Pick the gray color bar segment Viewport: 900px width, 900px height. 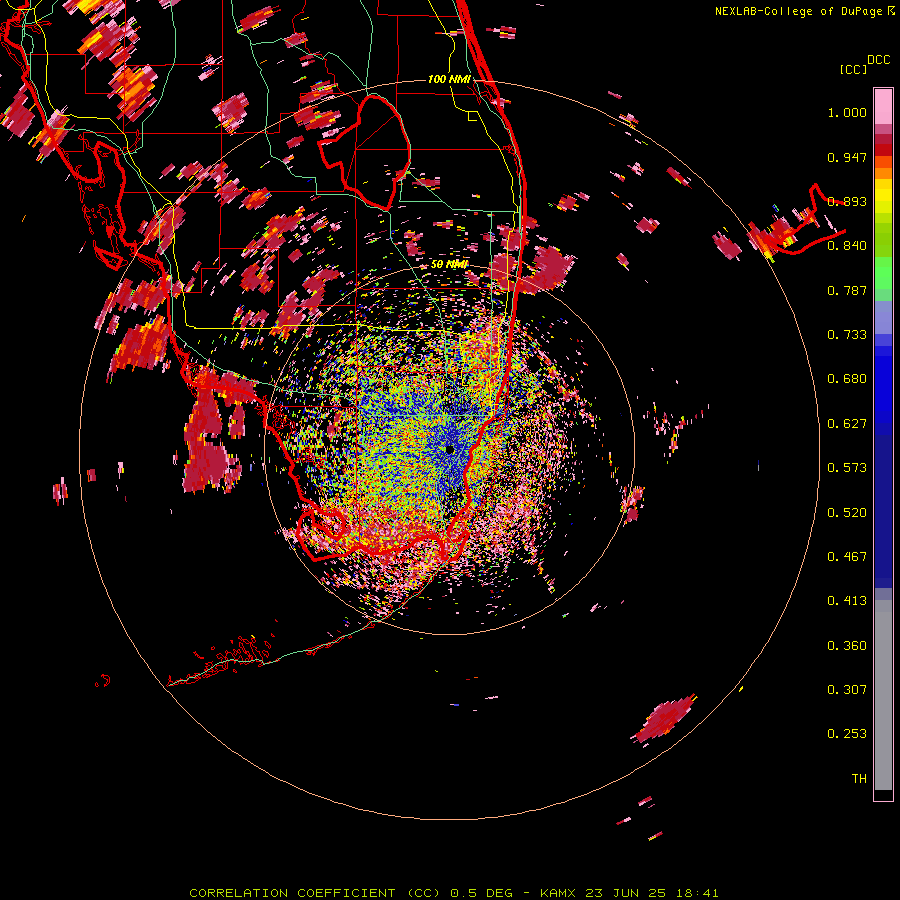883,695
